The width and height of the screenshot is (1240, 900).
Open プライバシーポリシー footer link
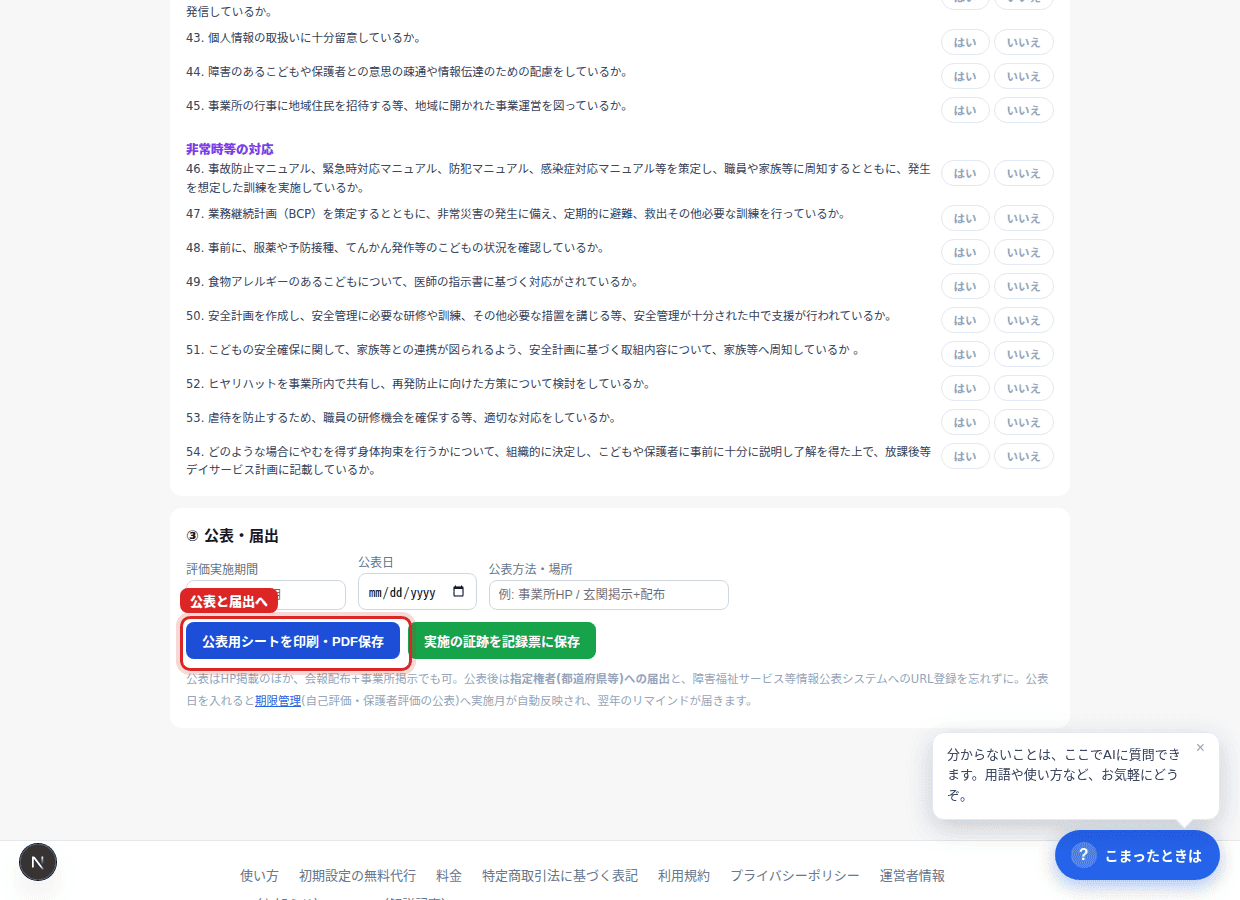[x=795, y=876]
